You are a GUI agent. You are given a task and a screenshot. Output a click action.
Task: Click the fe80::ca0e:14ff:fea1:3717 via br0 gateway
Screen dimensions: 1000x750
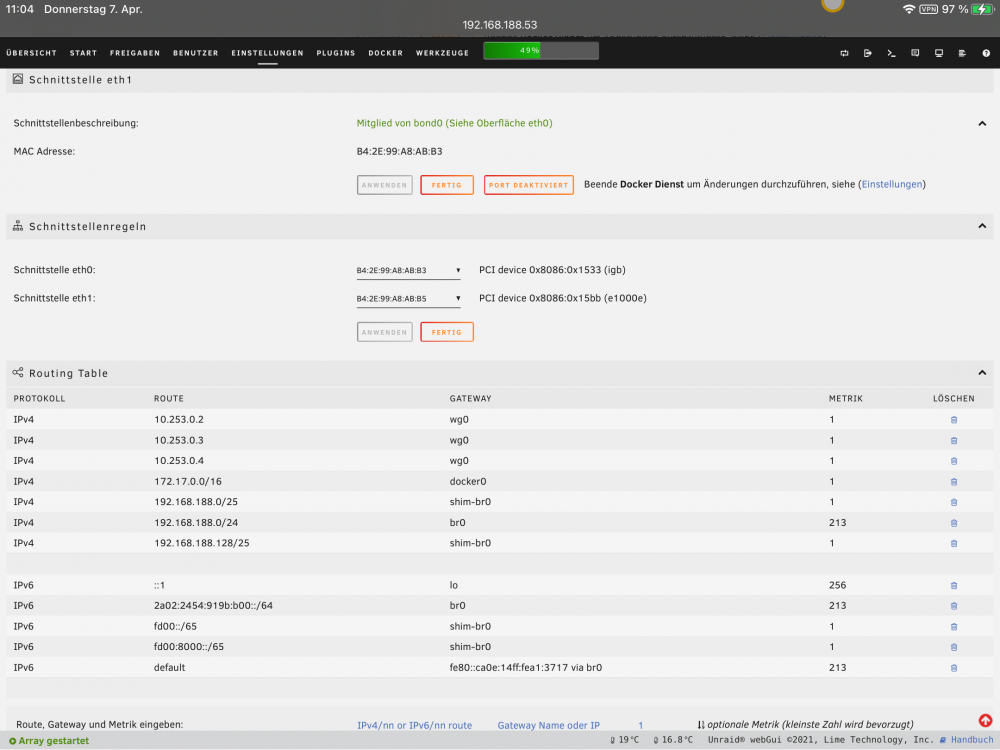[x=526, y=668]
